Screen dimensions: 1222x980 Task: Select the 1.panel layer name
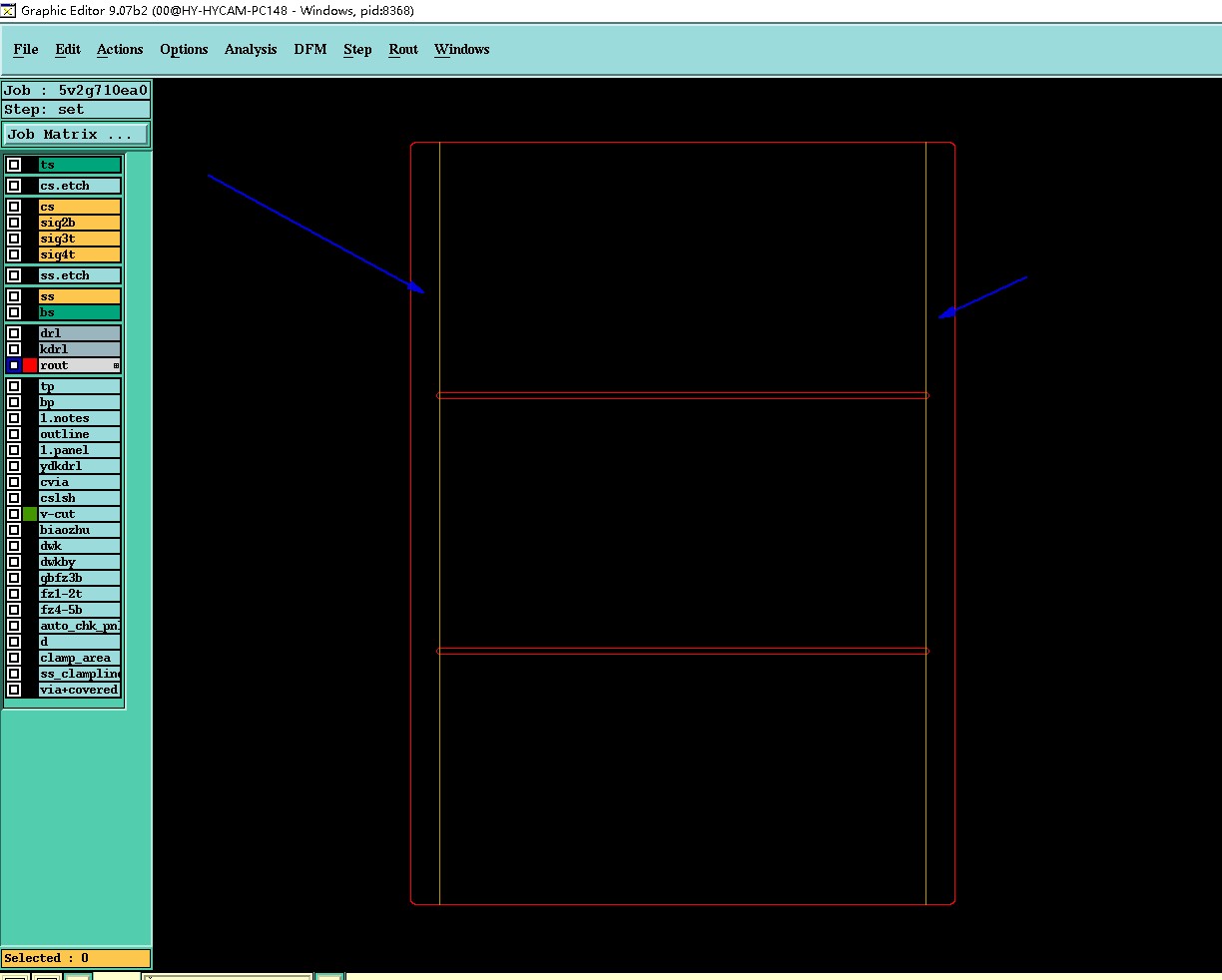(80, 450)
